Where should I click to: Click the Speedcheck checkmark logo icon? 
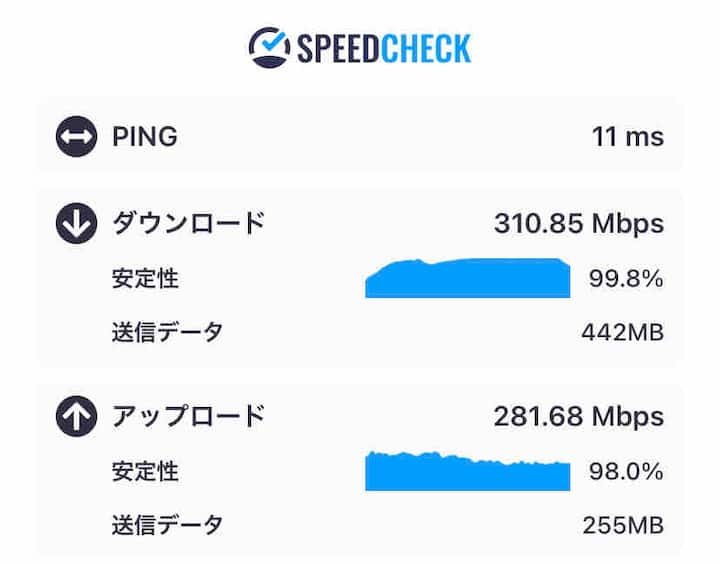268,46
